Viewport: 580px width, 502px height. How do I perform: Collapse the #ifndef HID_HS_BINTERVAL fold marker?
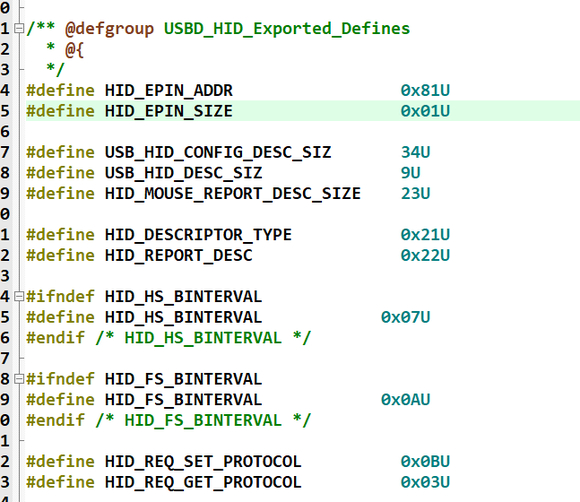[x=19, y=296]
